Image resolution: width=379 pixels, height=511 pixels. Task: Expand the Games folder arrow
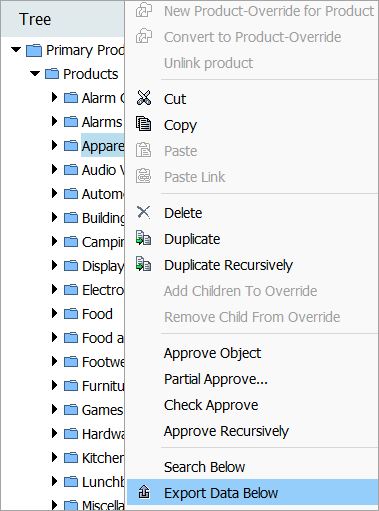54,409
